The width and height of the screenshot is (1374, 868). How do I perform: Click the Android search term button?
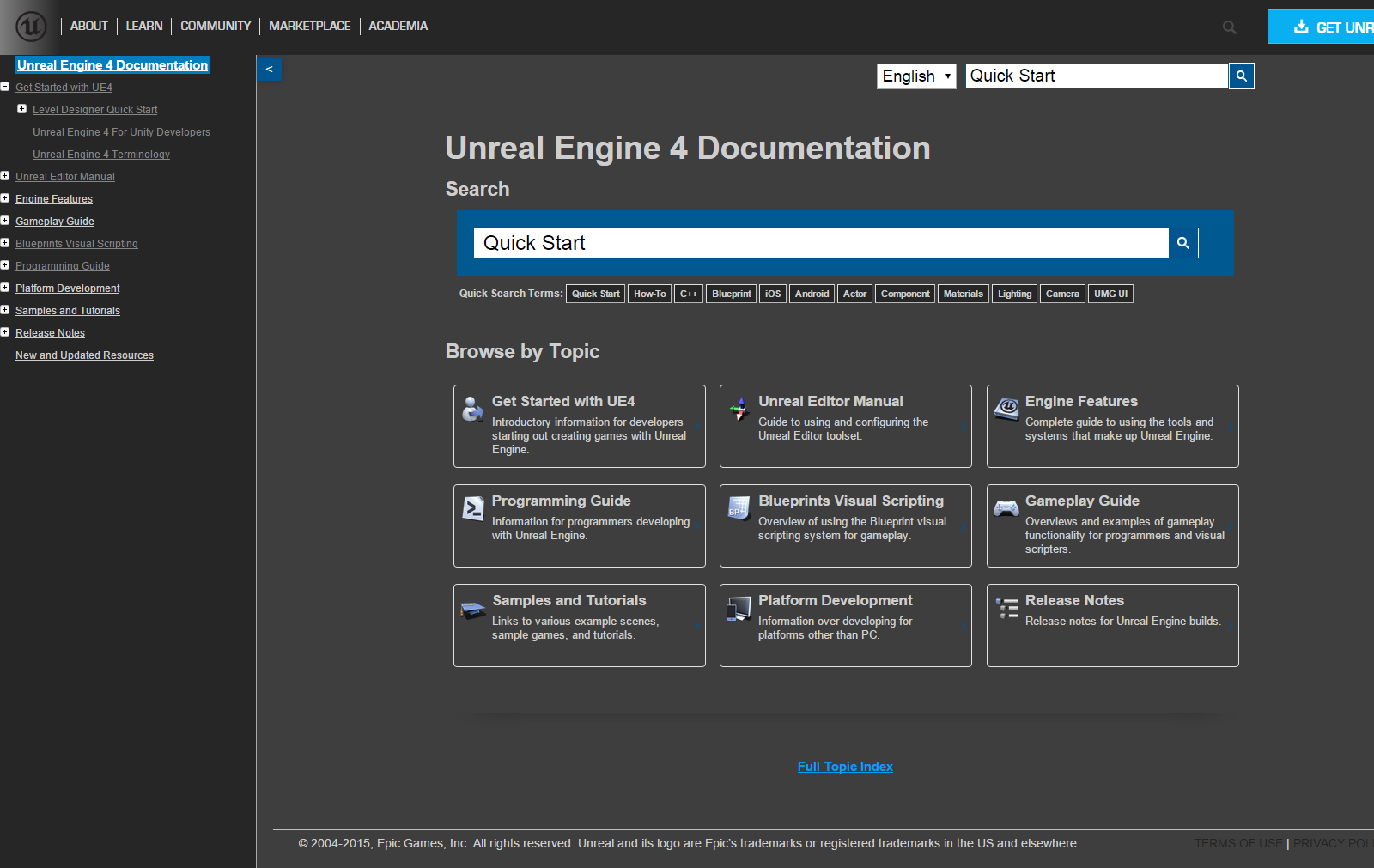(812, 294)
